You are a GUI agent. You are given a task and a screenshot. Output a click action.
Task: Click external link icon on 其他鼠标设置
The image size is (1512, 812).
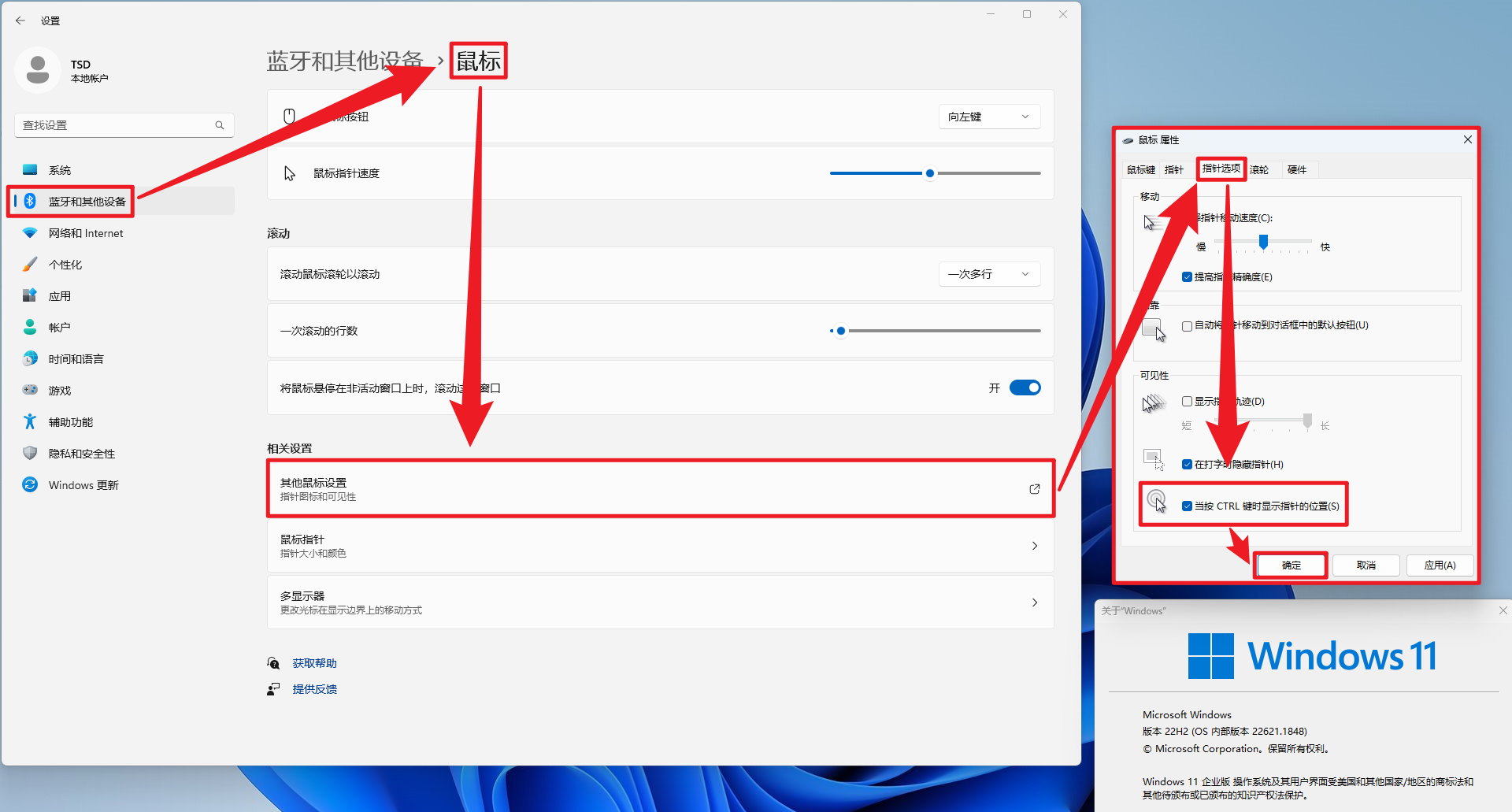pyautogui.click(x=1035, y=489)
